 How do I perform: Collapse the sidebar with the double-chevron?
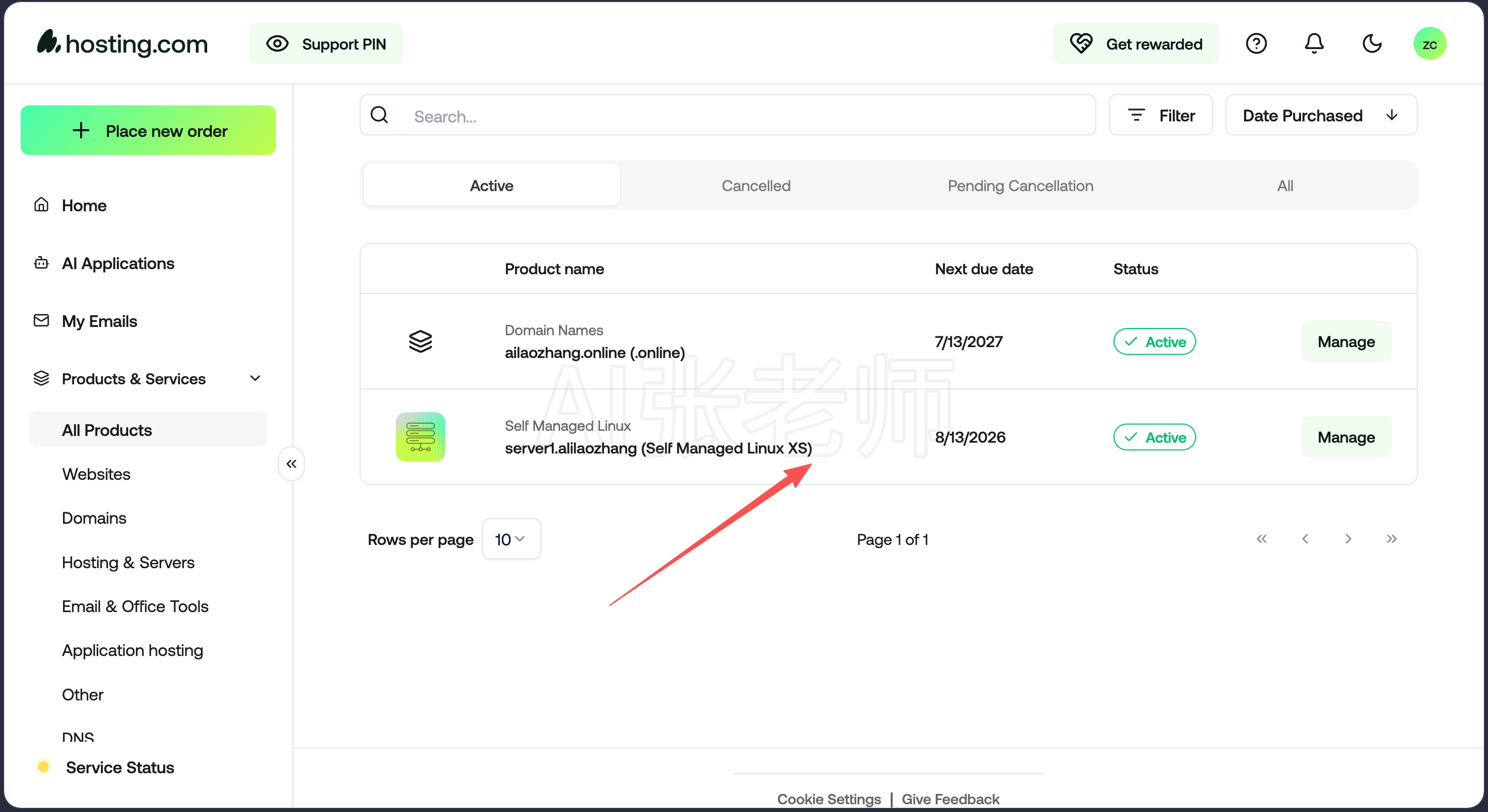click(292, 464)
